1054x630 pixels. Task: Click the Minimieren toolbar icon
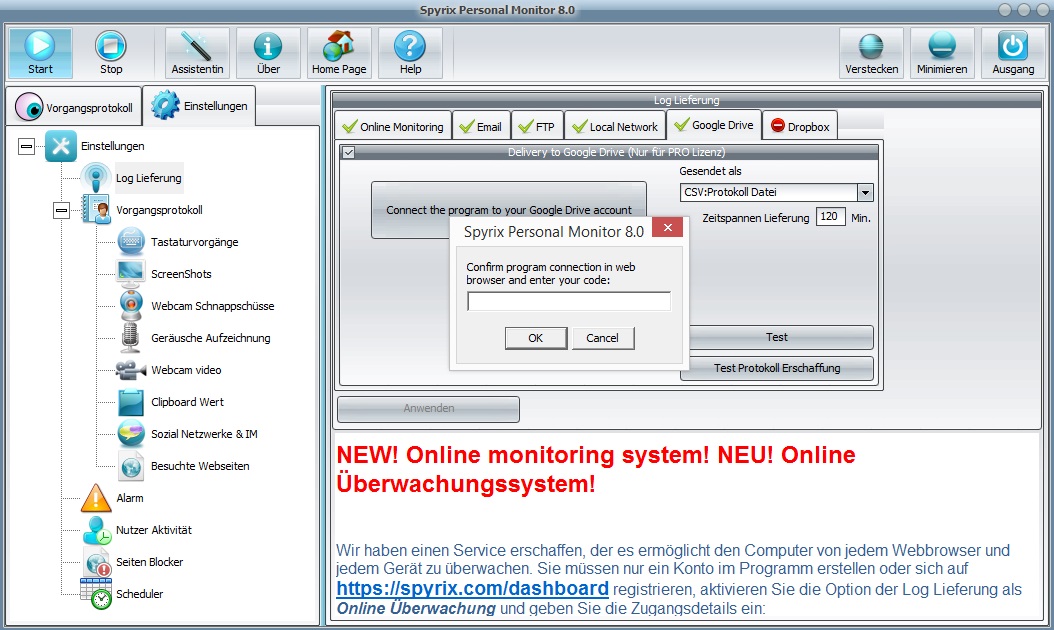tap(942, 46)
